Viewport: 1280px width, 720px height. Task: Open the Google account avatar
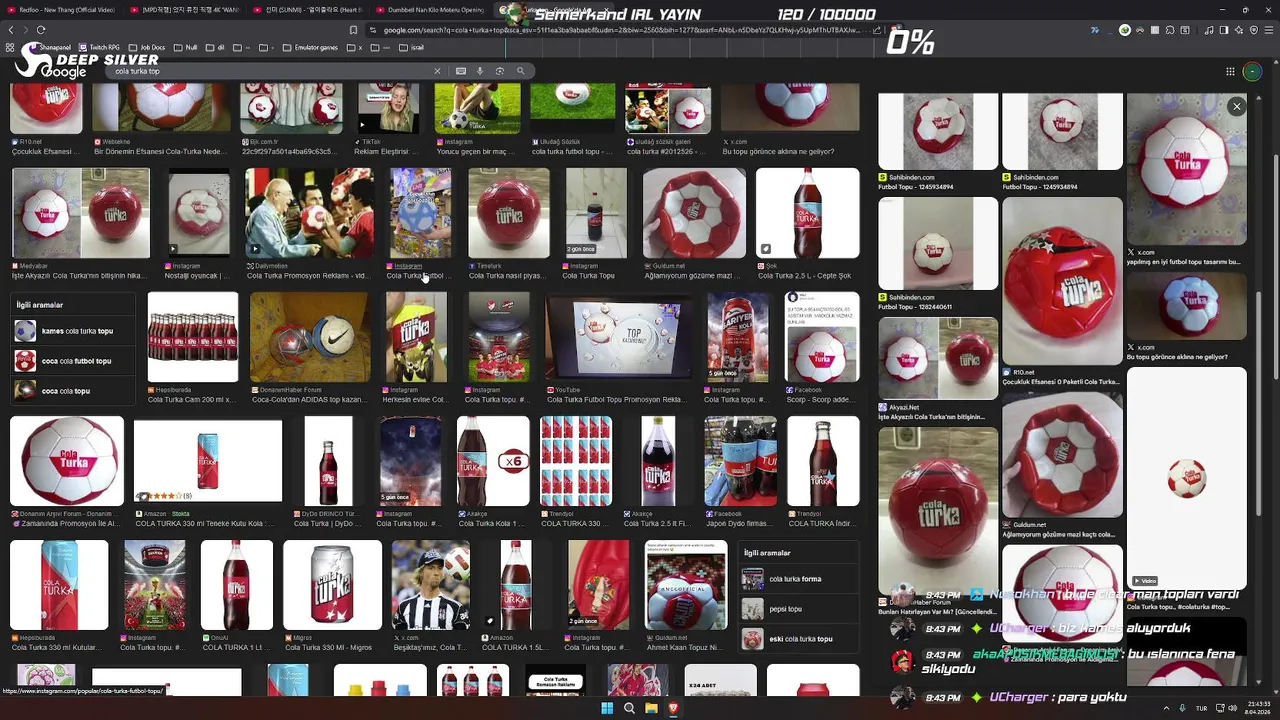[1252, 71]
